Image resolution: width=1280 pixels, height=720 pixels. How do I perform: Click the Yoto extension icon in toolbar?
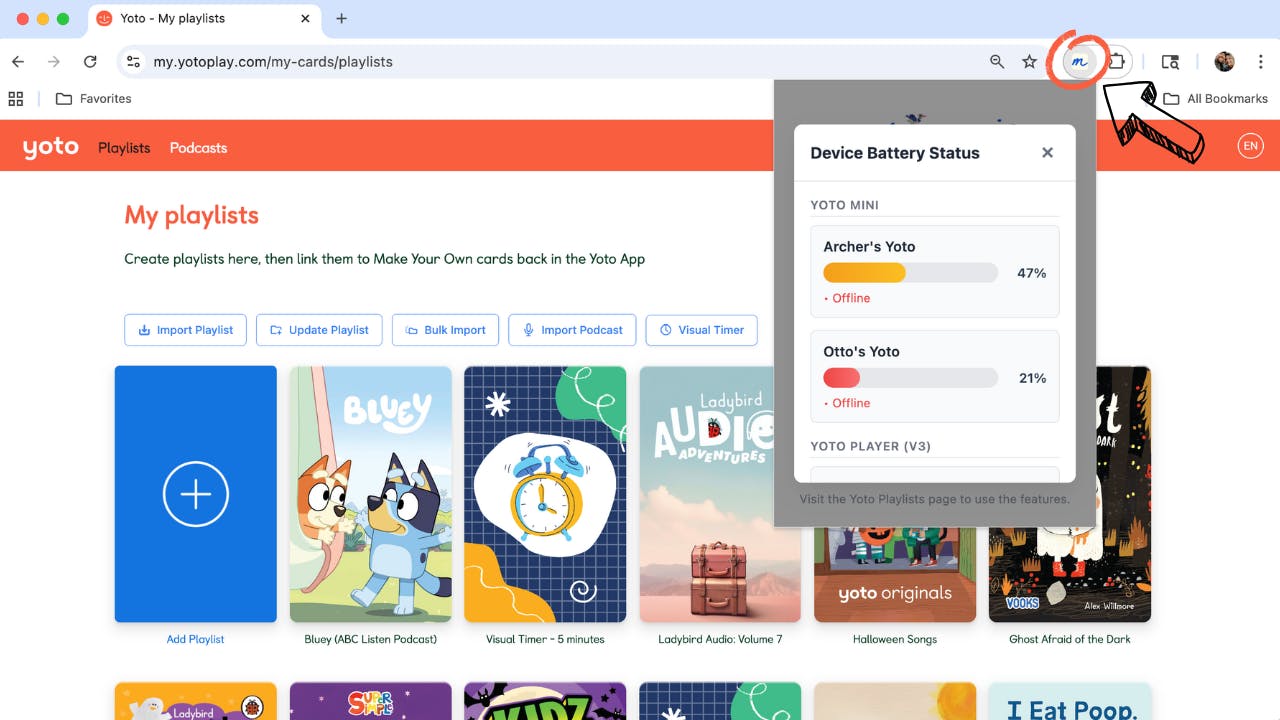tap(1078, 62)
